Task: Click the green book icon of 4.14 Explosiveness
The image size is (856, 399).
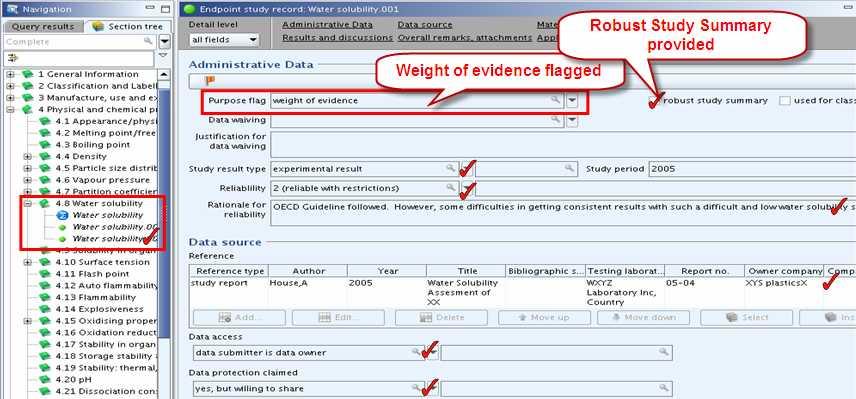Action: [45, 309]
